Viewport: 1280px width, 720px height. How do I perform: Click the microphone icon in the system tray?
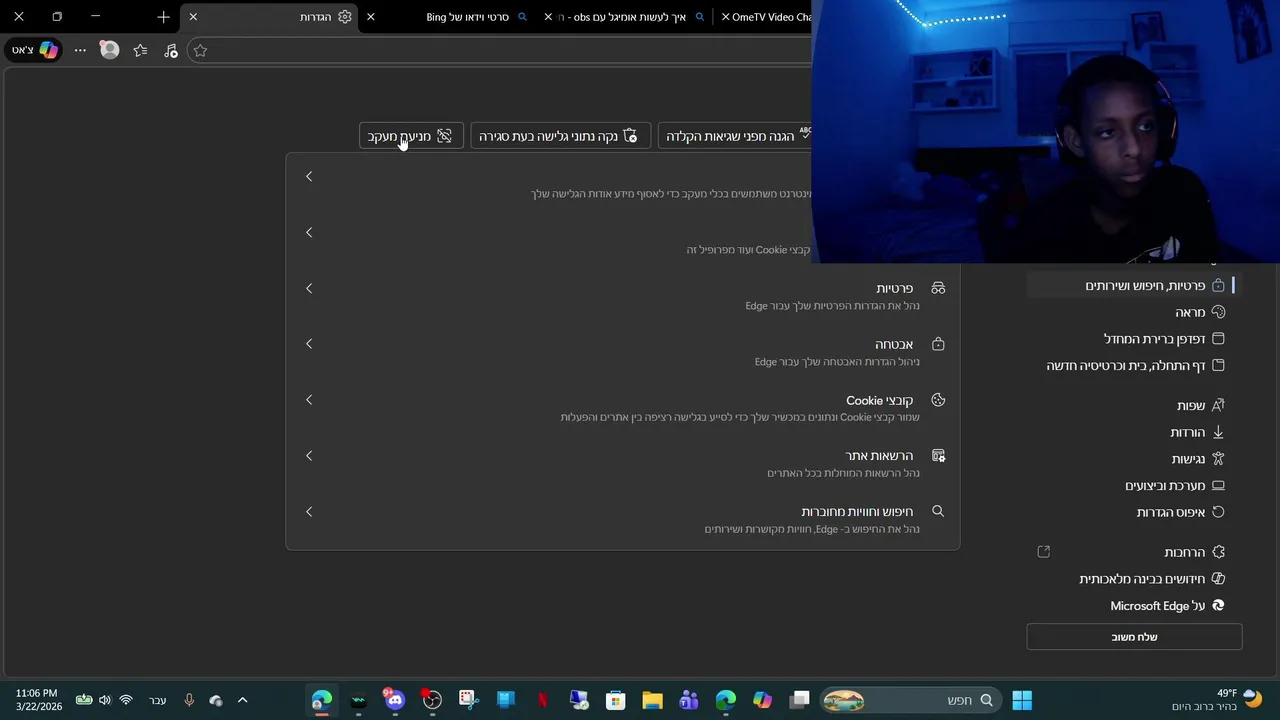pyautogui.click(x=189, y=700)
